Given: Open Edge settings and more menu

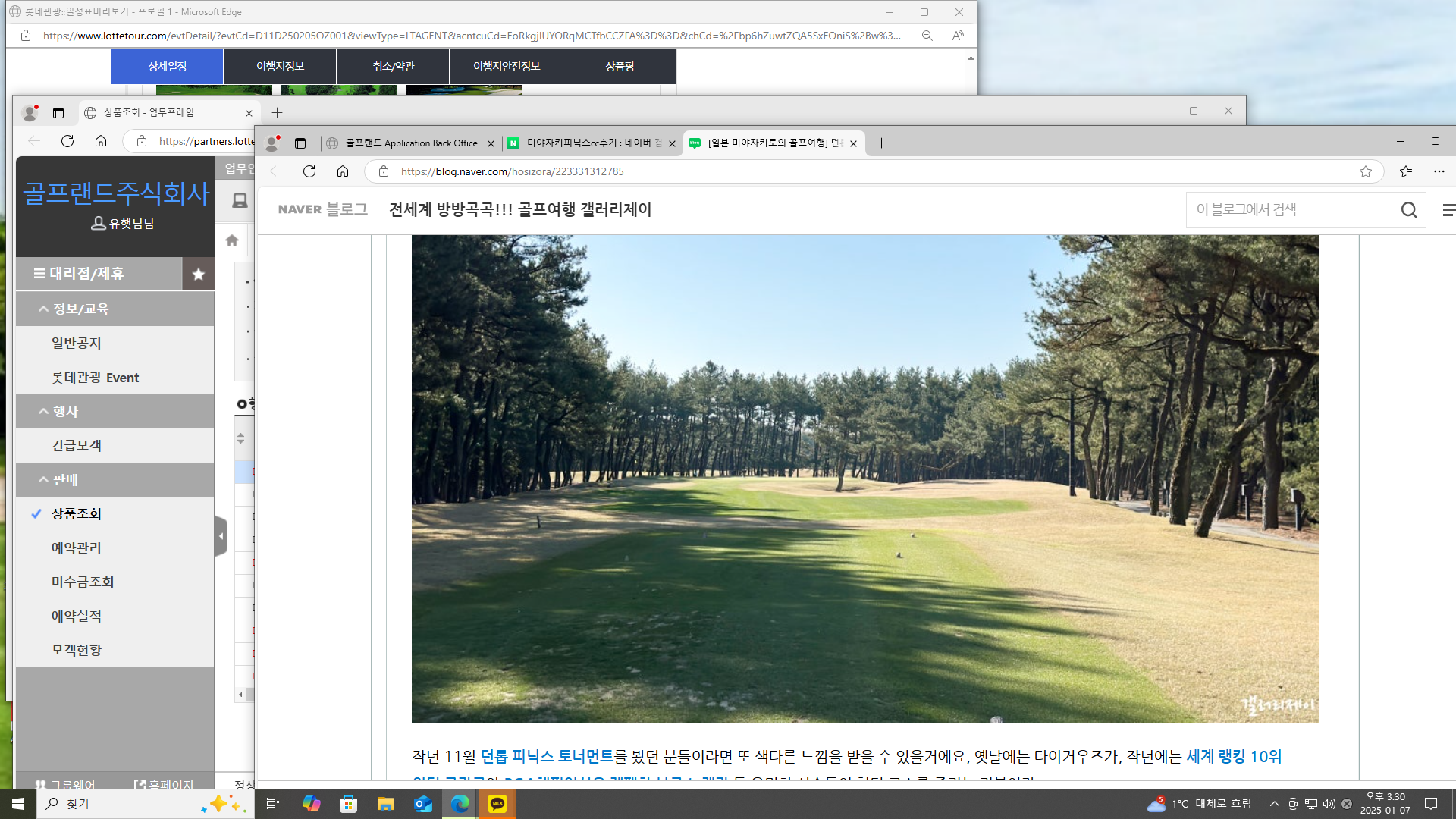Looking at the screenshot, I should [1439, 171].
